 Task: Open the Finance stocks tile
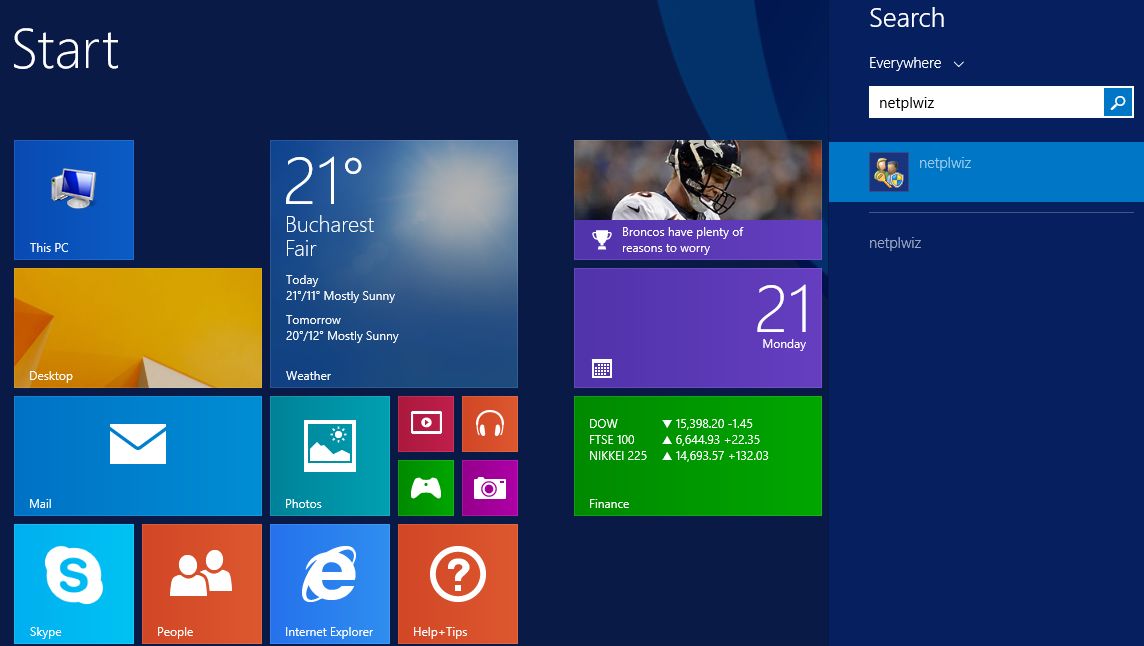tap(697, 455)
